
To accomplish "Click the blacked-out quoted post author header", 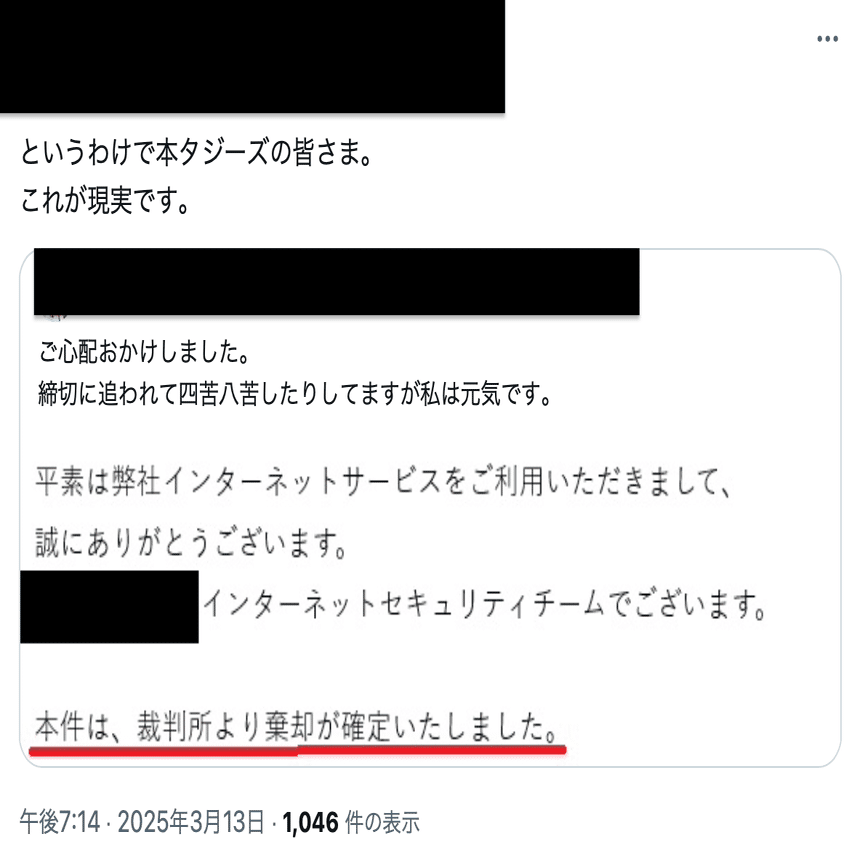I will 337,281.
